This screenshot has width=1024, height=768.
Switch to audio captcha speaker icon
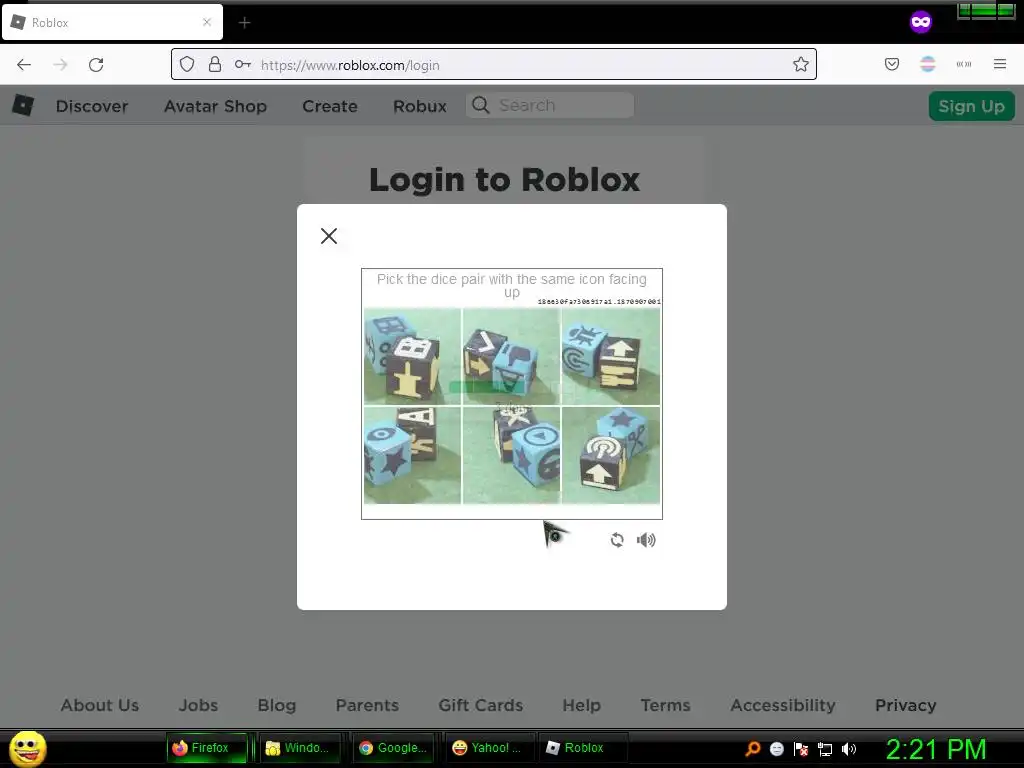pyautogui.click(x=646, y=540)
